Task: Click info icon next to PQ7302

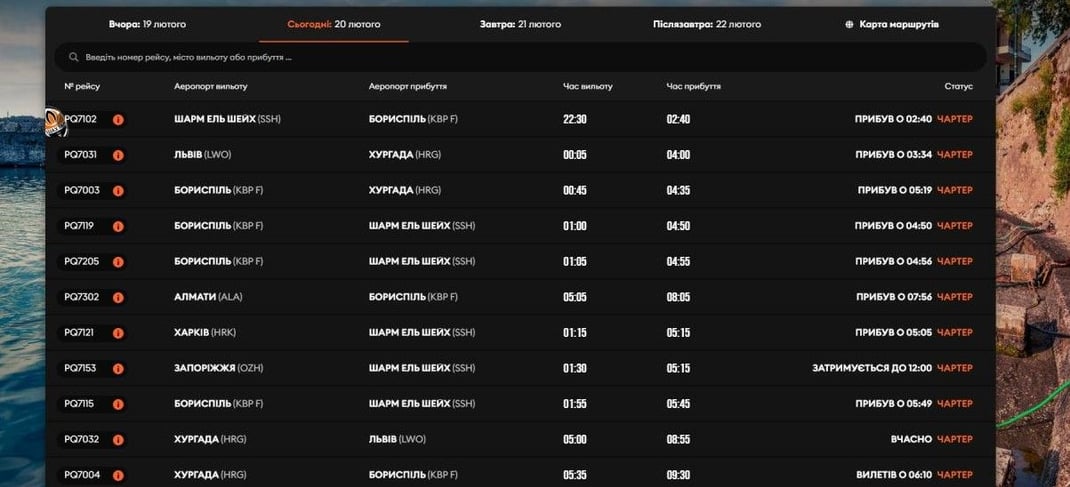Action: [x=118, y=297]
